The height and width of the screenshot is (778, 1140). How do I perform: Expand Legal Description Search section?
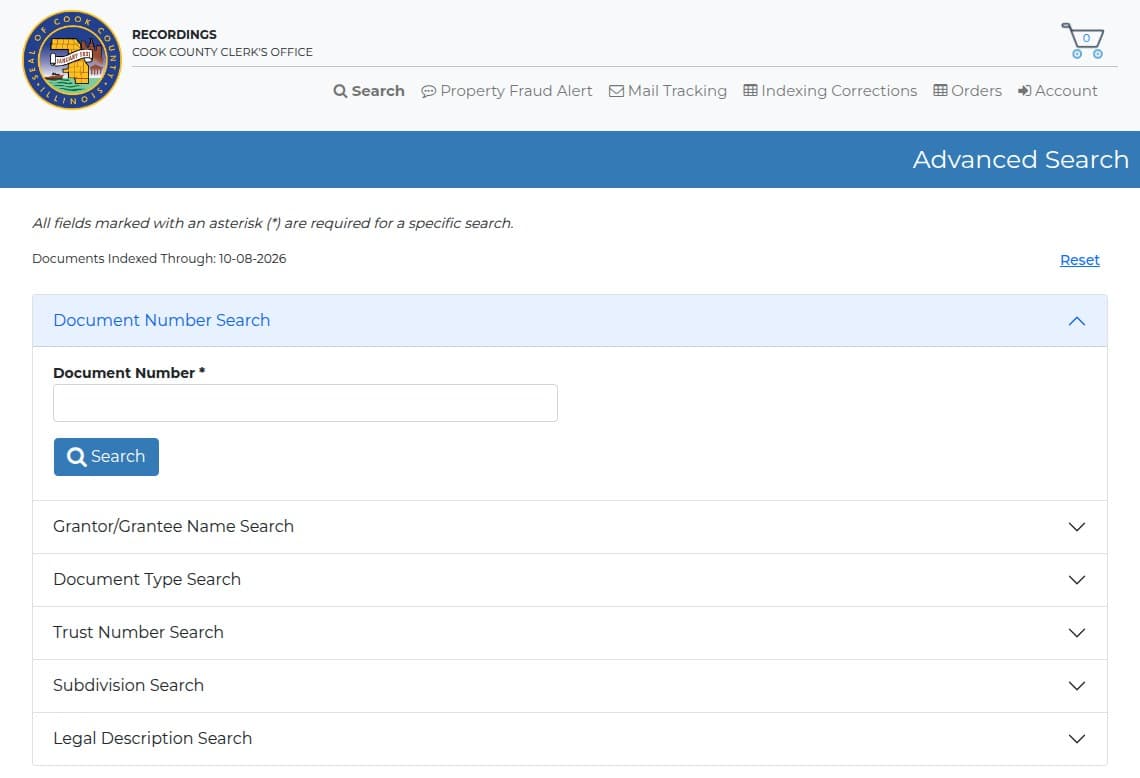tap(569, 739)
